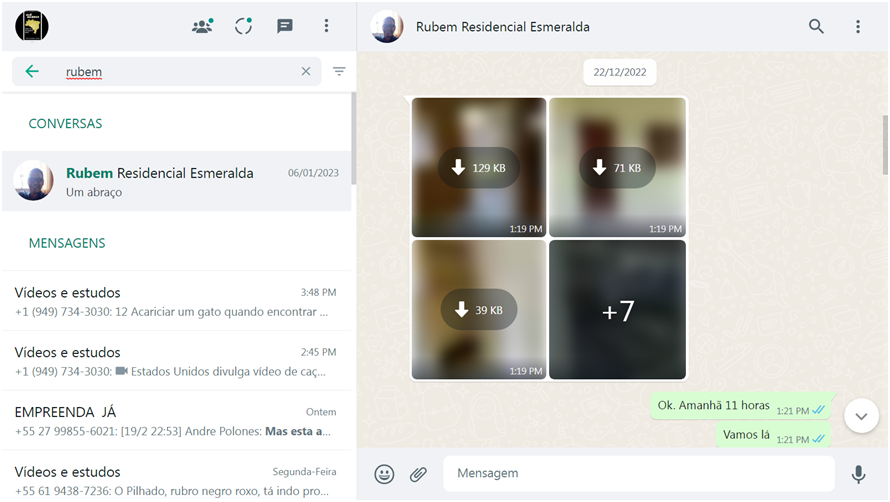Image resolution: width=890 pixels, height=502 pixels.
Task: Open the Communities icon
Action: (x=202, y=26)
